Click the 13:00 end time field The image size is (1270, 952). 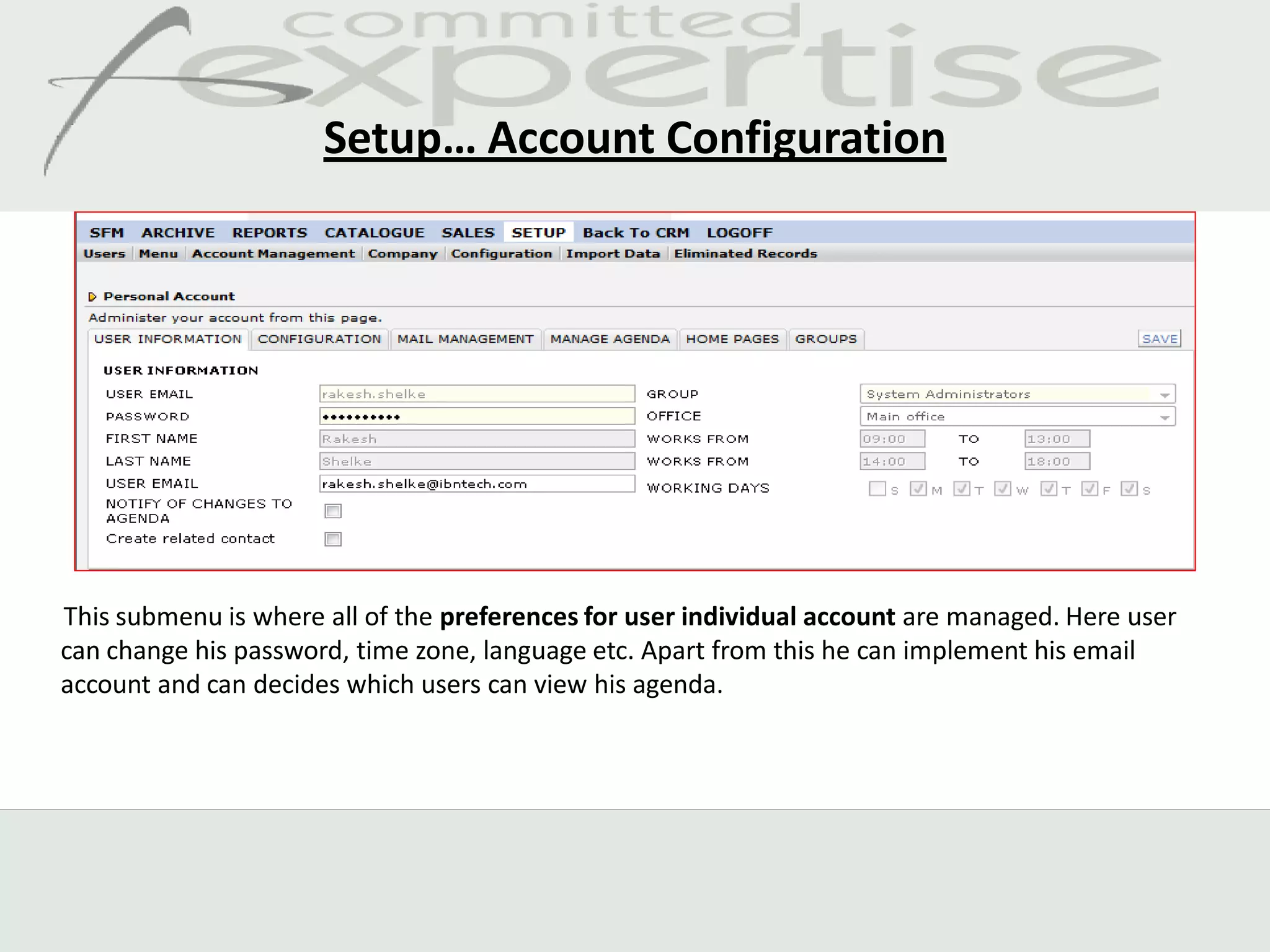[x=1057, y=439]
